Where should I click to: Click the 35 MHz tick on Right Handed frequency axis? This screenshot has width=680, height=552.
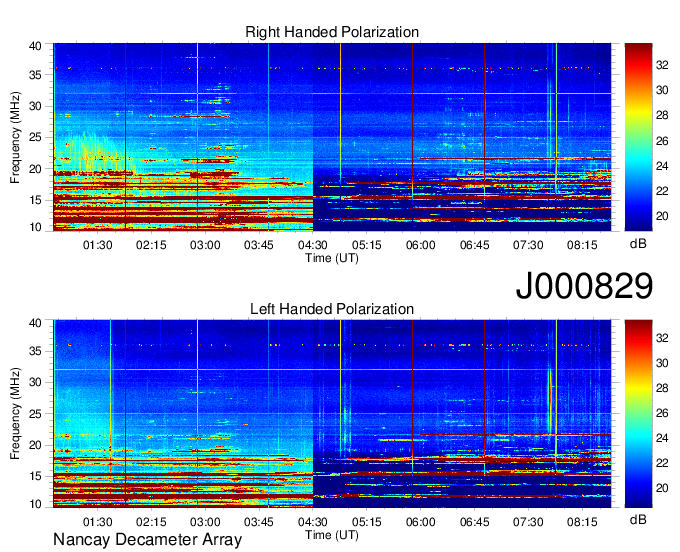(35, 75)
